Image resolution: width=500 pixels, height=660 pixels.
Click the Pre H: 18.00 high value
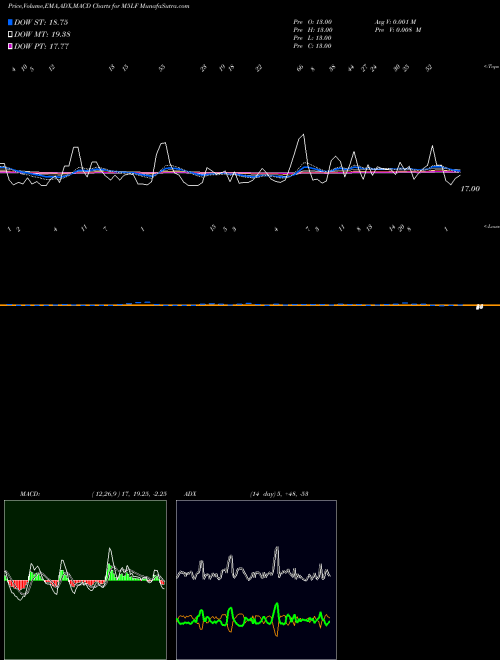[x=313, y=30]
